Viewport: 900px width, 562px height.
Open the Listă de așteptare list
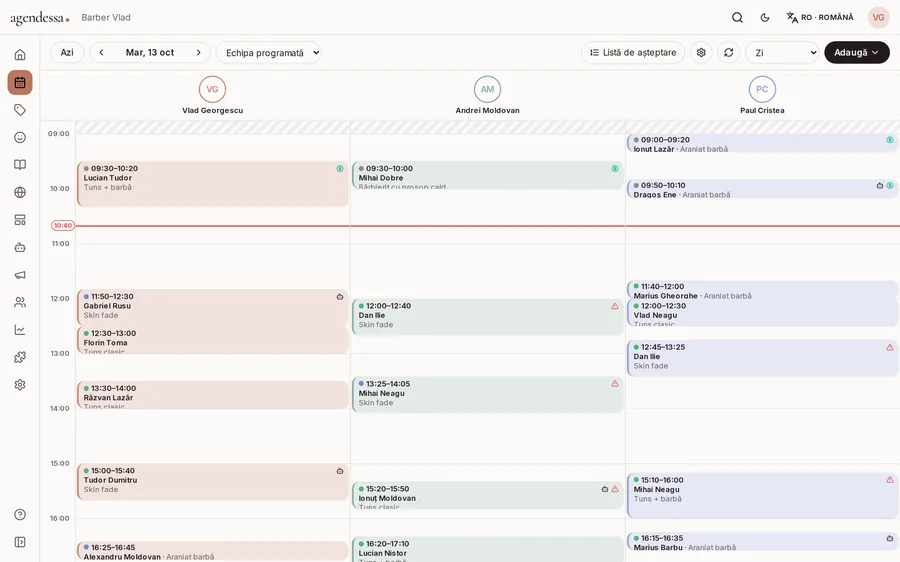click(x=633, y=52)
